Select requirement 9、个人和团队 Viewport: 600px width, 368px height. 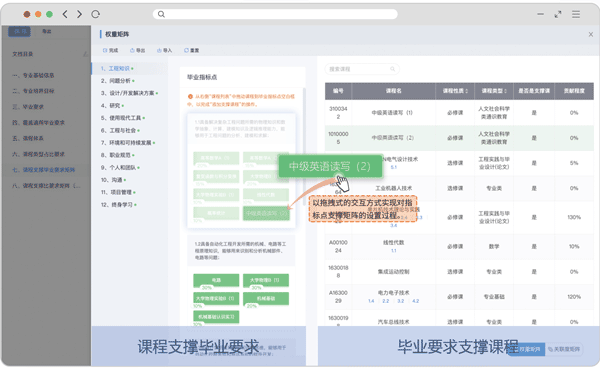point(120,168)
